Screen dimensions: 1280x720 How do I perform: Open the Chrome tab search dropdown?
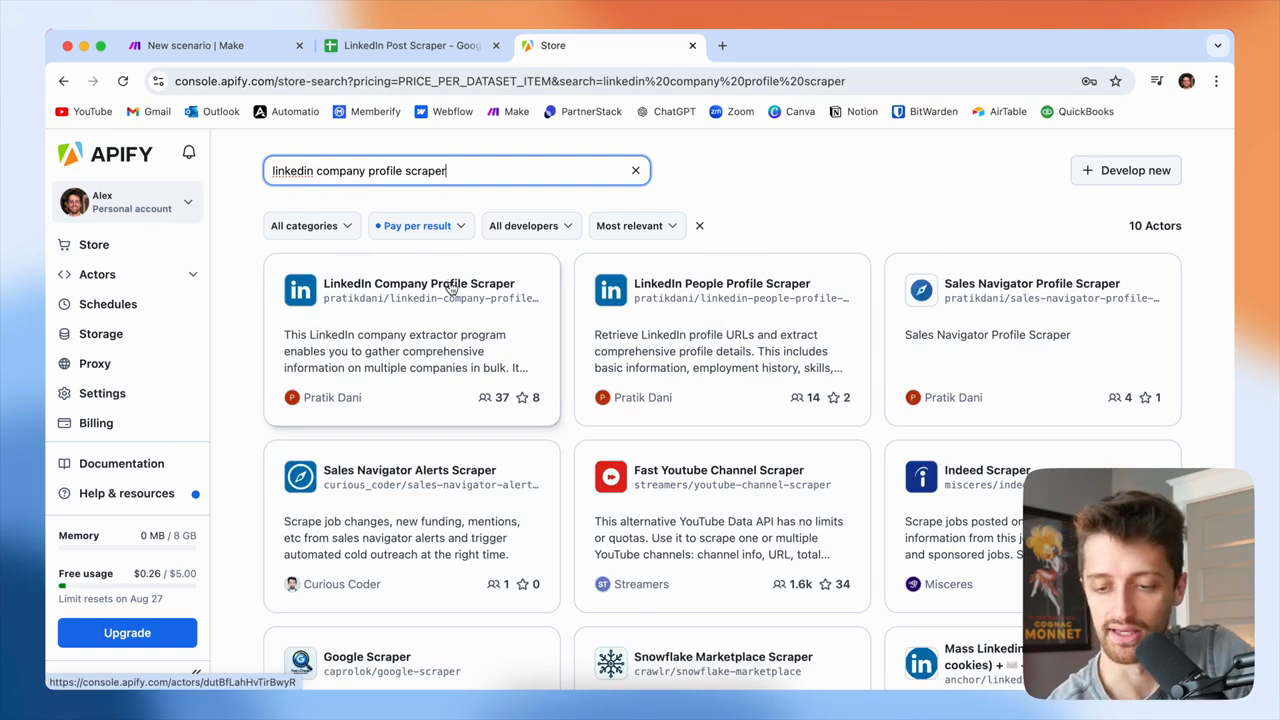click(1217, 45)
